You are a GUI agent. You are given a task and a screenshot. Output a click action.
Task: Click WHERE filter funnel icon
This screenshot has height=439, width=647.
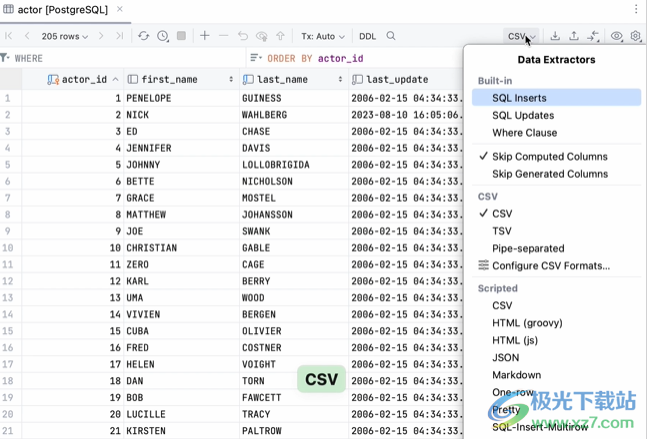pyautogui.click(x=5, y=58)
